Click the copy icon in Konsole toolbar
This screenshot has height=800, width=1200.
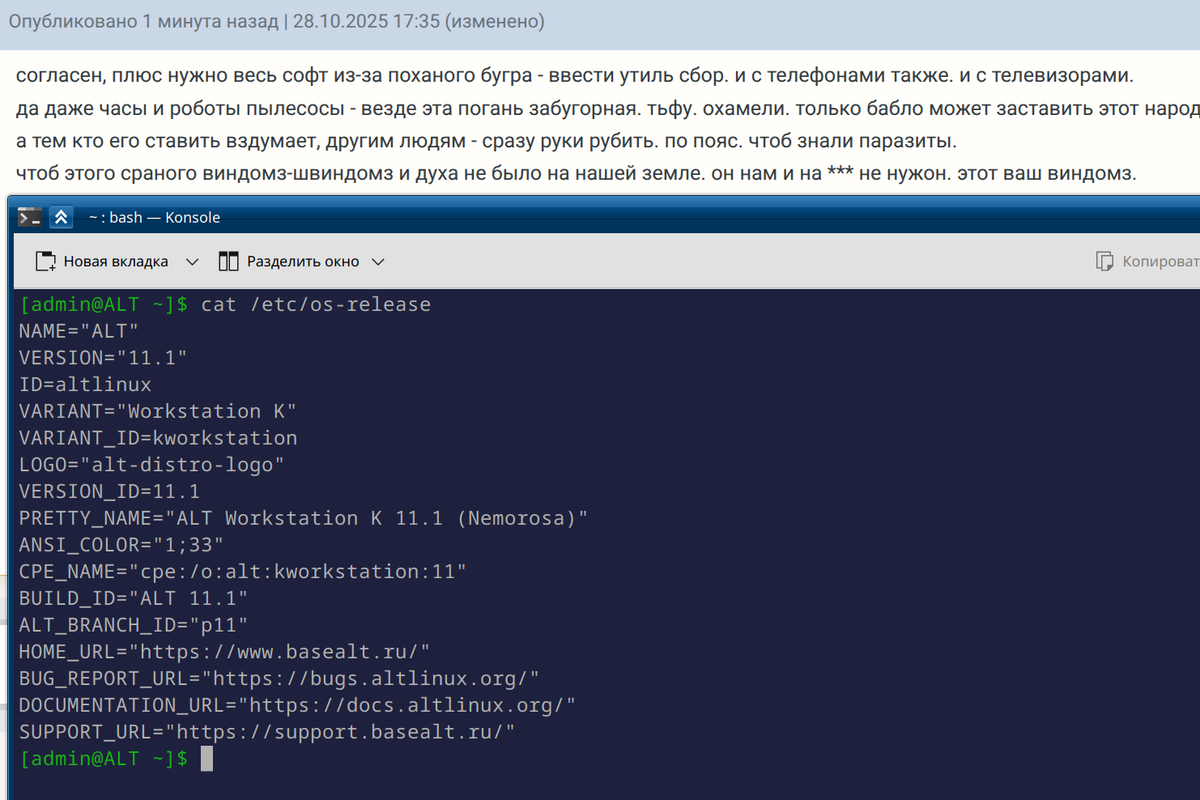1105,262
